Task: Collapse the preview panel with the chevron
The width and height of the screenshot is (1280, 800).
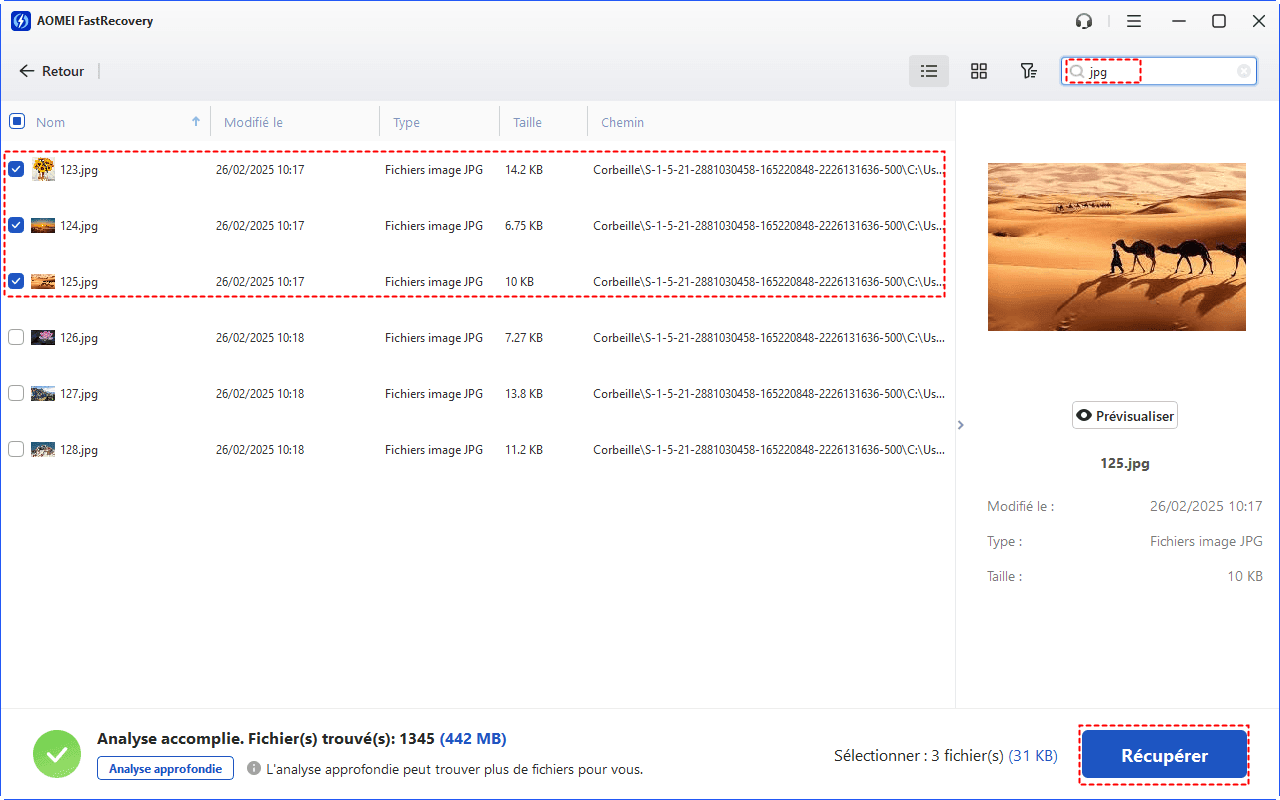Action: pyautogui.click(x=960, y=425)
